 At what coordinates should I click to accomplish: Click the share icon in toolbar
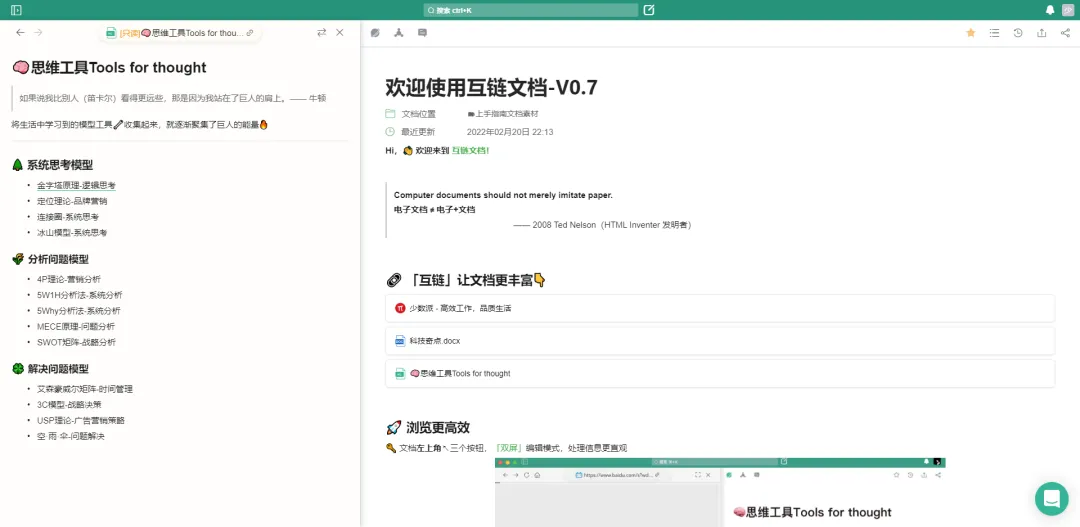[x=1065, y=33]
